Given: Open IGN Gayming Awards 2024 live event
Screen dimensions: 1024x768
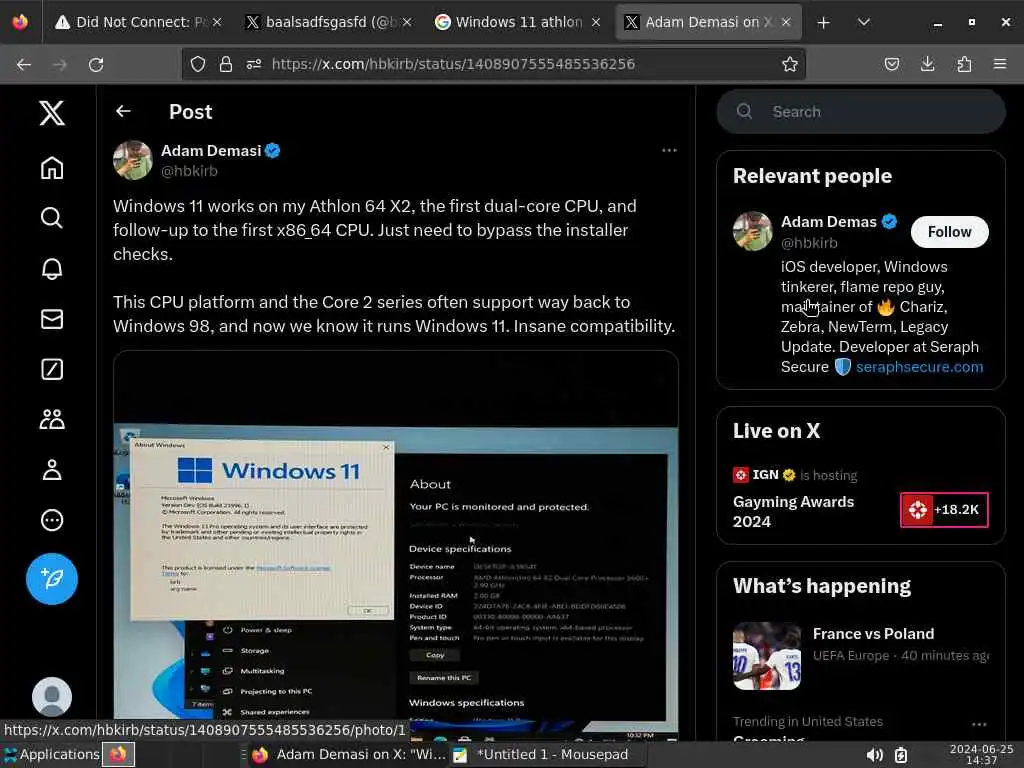Looking at the screenshot, I should click(x=861, y=498).
